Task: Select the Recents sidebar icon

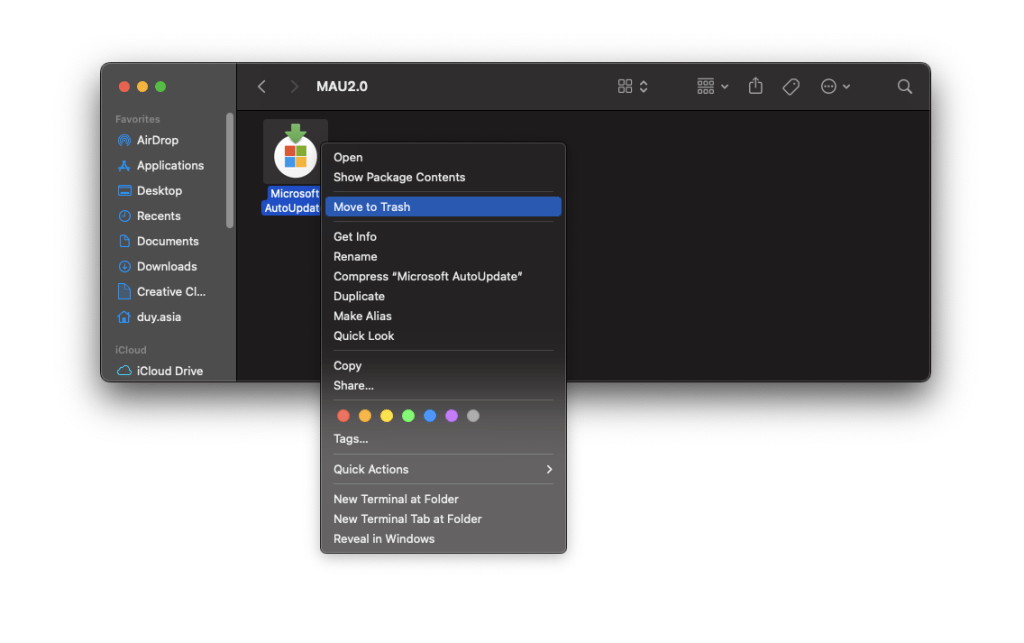Action: [124, 216]
